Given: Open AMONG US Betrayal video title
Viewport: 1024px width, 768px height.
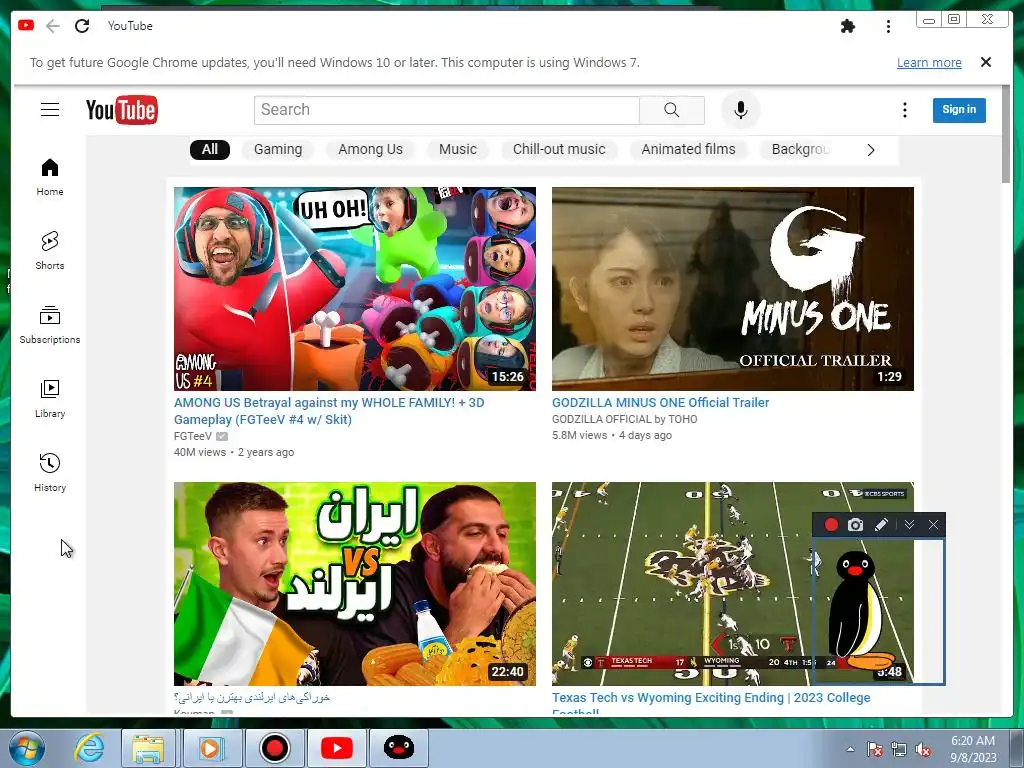Looking at the screenshot, I should tap(329, 411).
